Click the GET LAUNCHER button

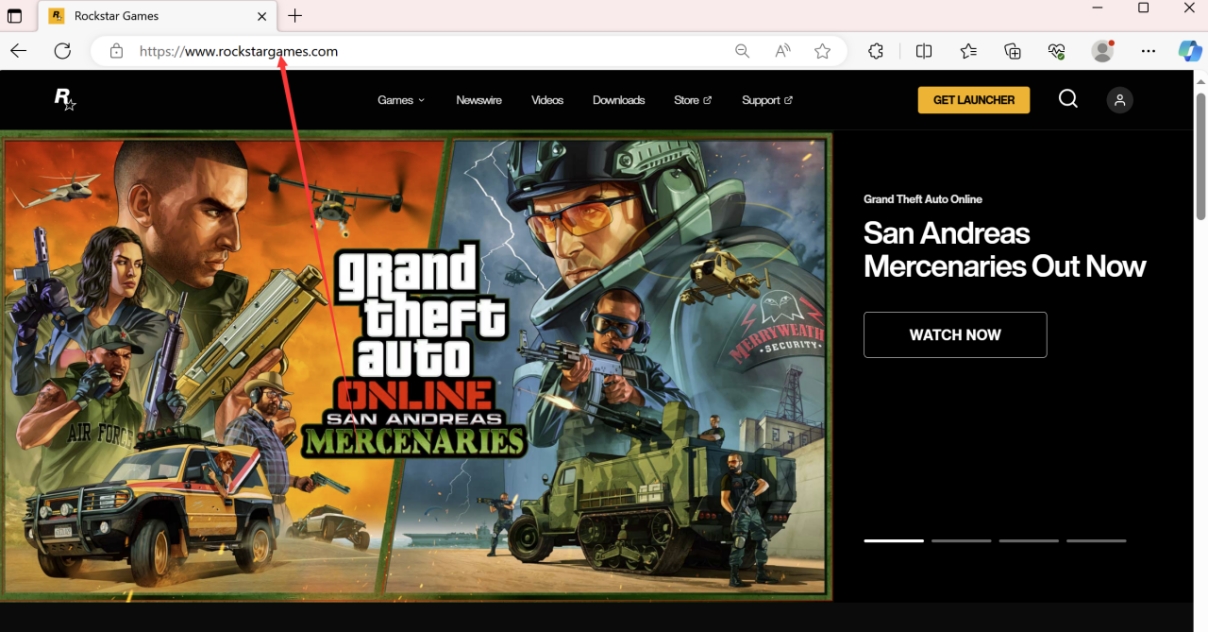point(974,100)
